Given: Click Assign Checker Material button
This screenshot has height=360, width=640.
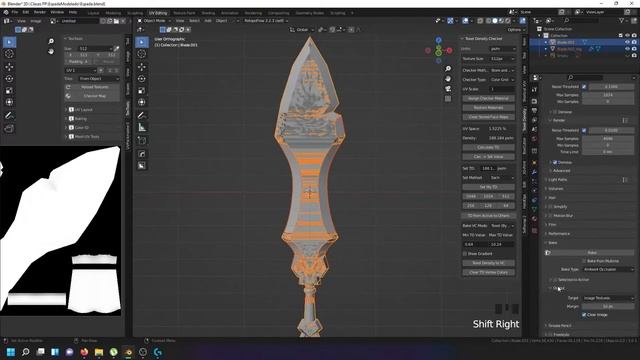Looking at the screenshot, I should click(x=488, y=98).
